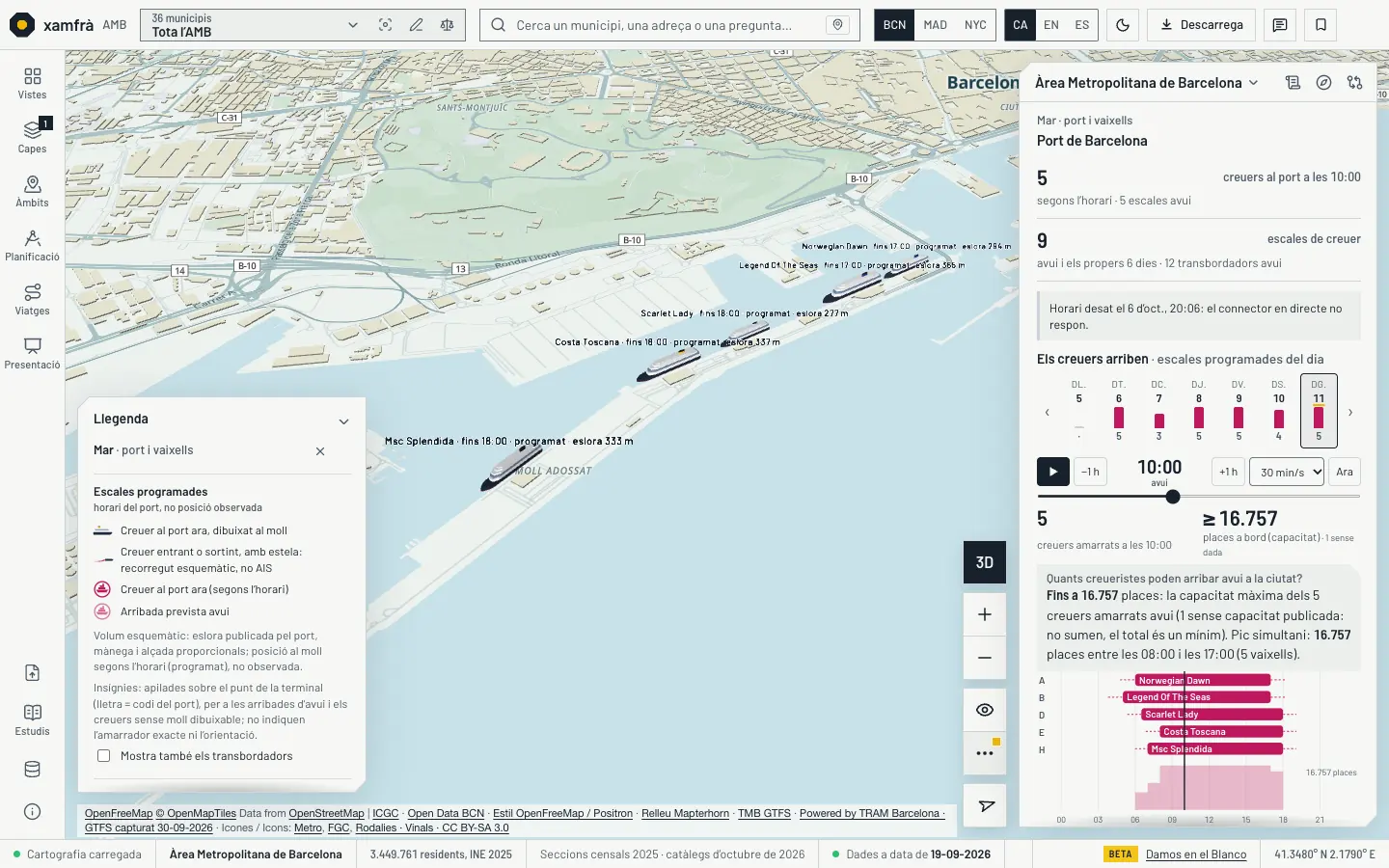Click the upload file sidebar icon
Screen dimensions: 1389x868
pos(32,672)
